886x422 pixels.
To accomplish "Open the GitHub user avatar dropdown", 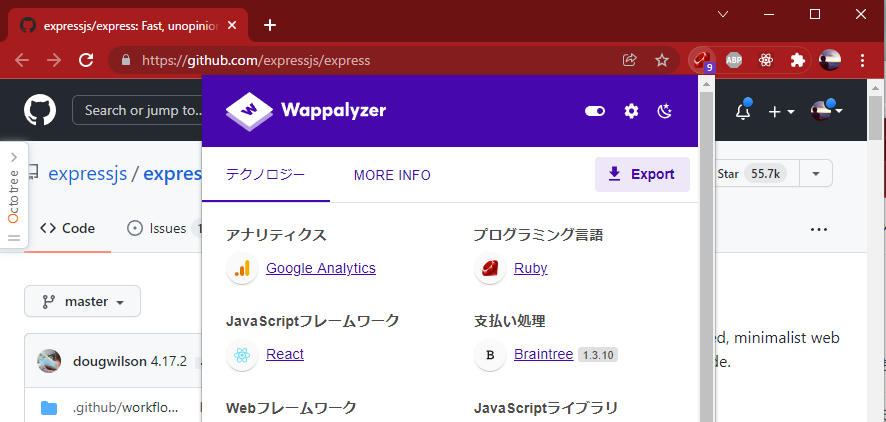I will click(827, 111).
